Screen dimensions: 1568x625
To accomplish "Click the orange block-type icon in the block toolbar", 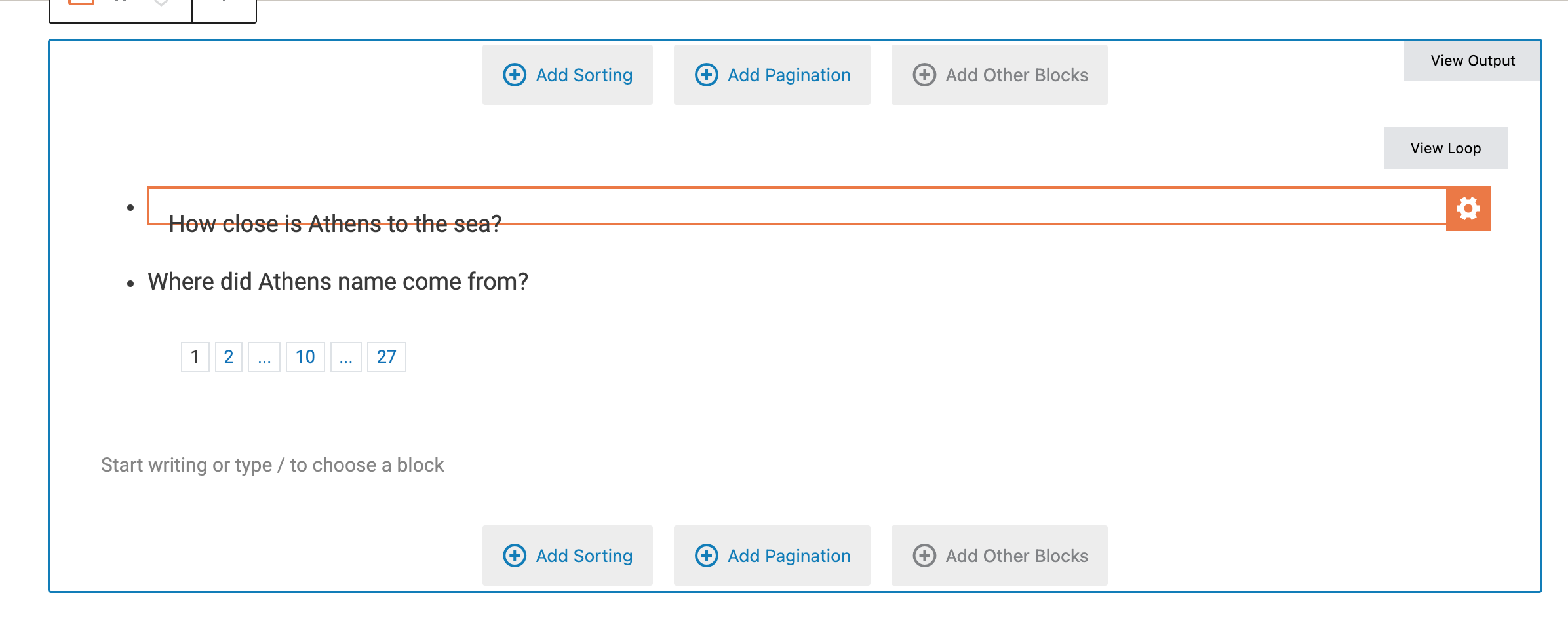I will coord(82,2).
